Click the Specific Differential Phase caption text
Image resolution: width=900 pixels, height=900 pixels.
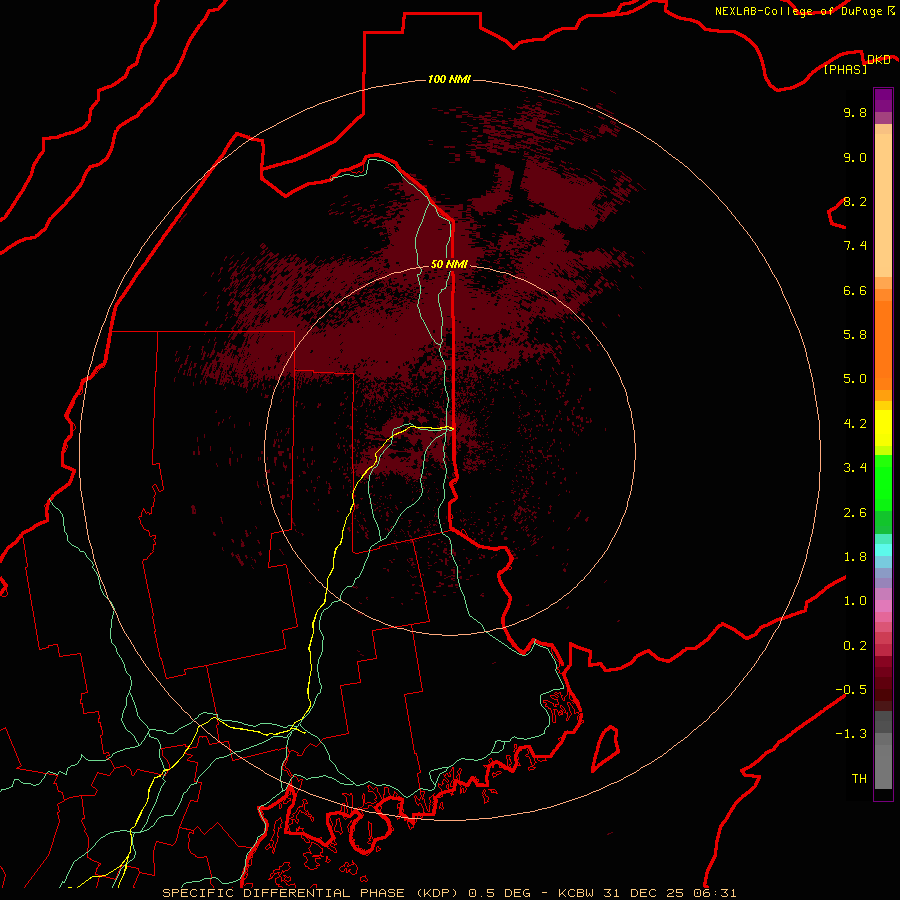[449, 893]
